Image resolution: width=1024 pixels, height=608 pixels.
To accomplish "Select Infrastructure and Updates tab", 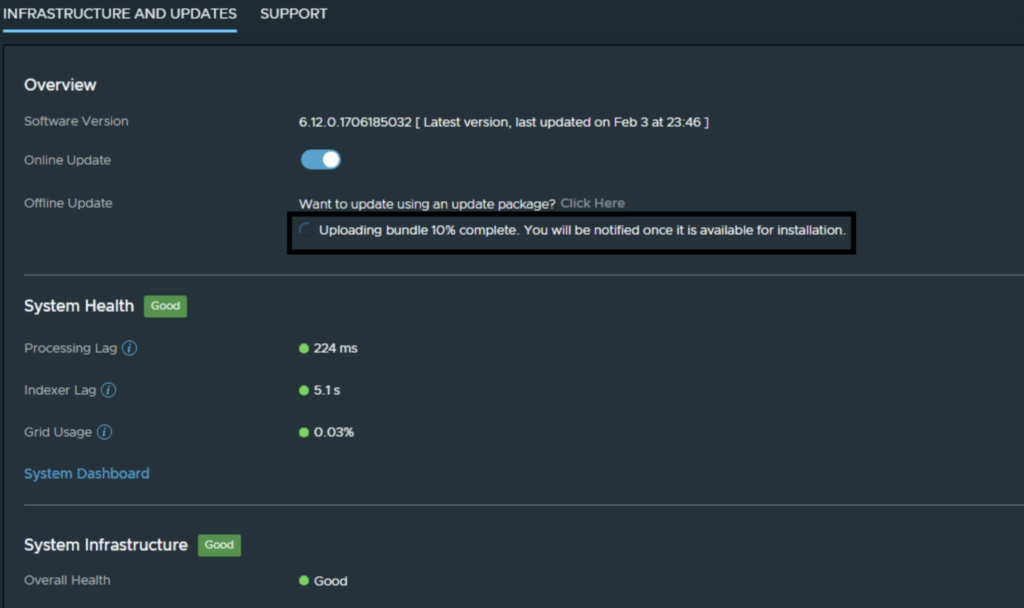I will click(120, 14).
